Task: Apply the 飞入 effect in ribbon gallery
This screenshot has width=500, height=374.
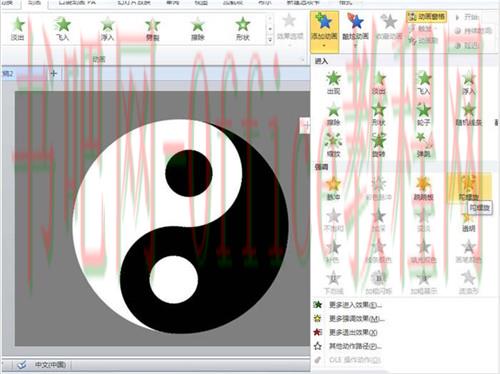Action: tap(62, 29)
